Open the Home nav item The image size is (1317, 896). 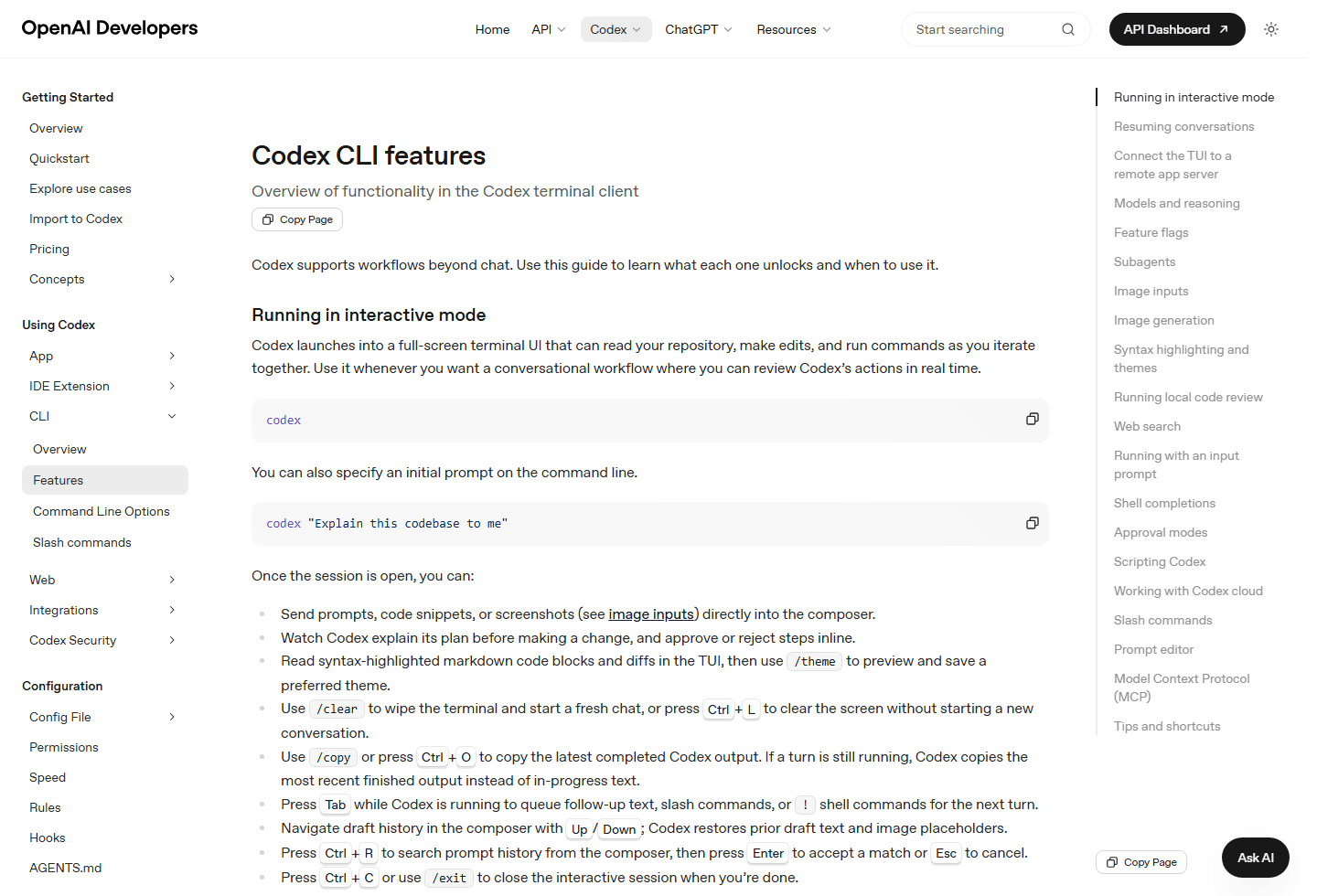click(492, 29)
